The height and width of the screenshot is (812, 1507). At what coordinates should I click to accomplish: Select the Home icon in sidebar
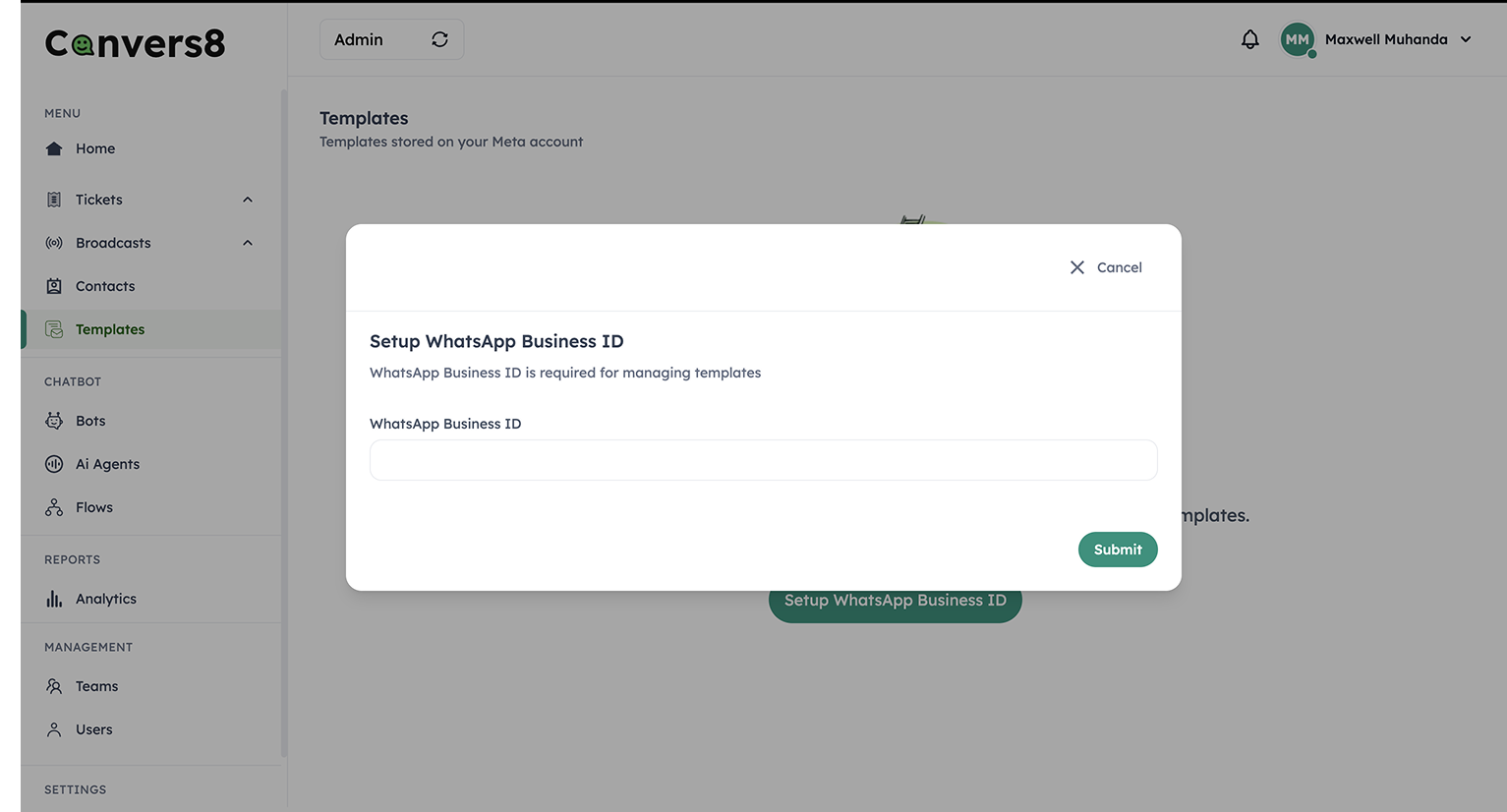tap(54, 147)
